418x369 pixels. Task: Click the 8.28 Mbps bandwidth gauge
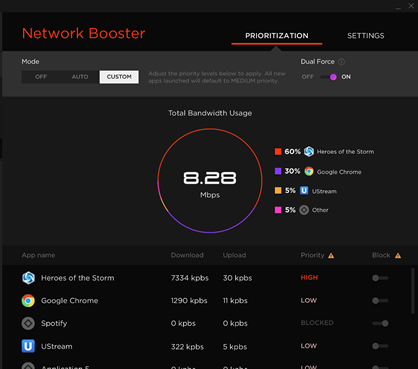pyautogui.click(x=210, y=181)
